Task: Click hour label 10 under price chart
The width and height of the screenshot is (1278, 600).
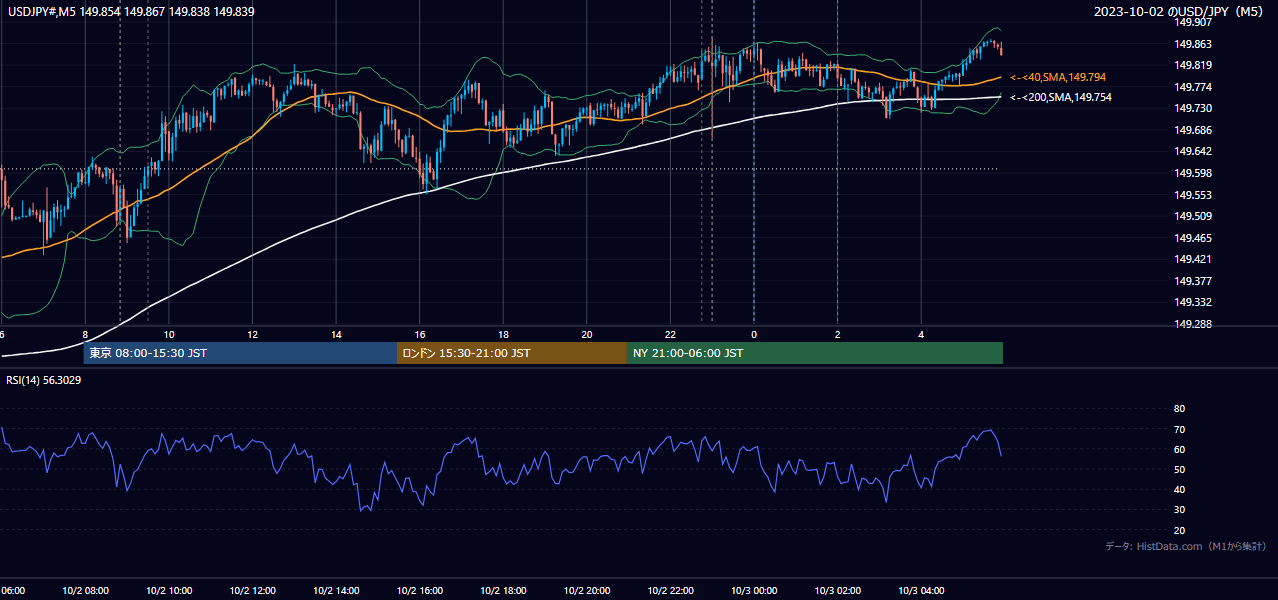Action: tap(169, 335)
